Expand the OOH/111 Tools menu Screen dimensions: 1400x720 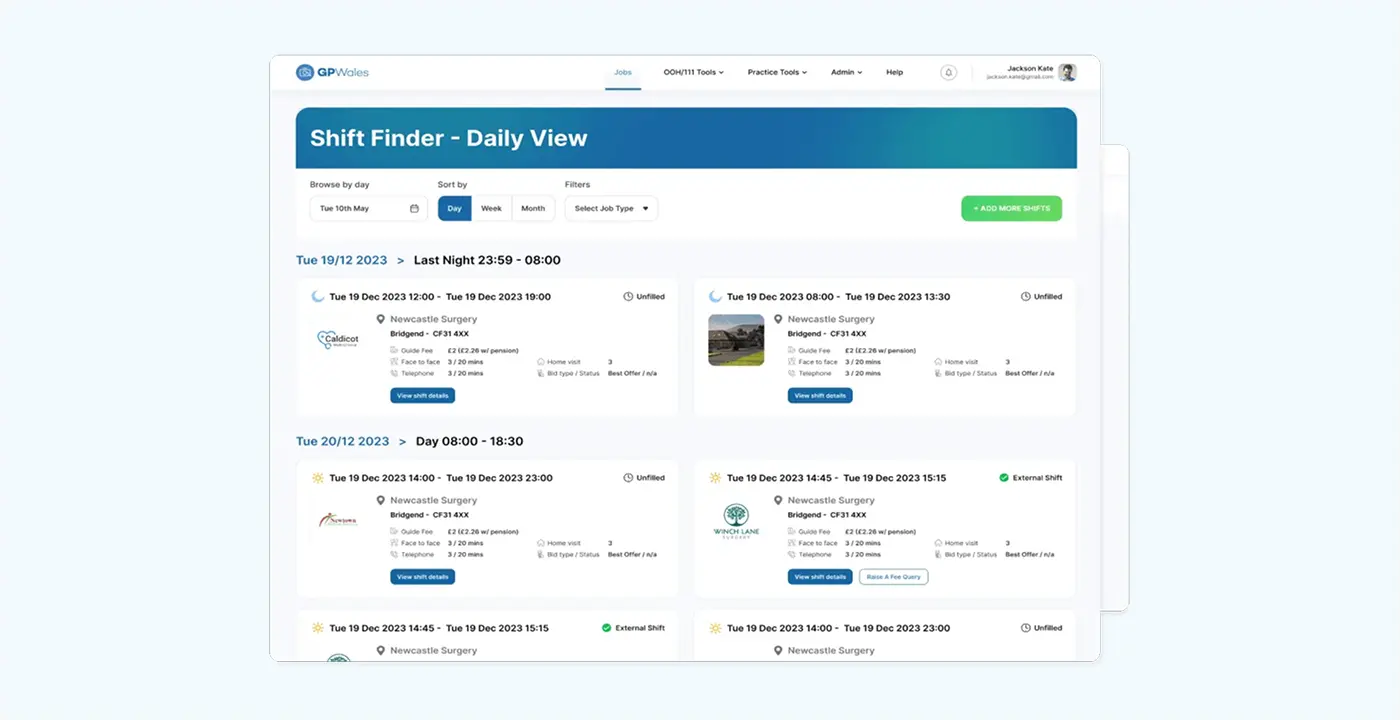click(x=693, y=72)
